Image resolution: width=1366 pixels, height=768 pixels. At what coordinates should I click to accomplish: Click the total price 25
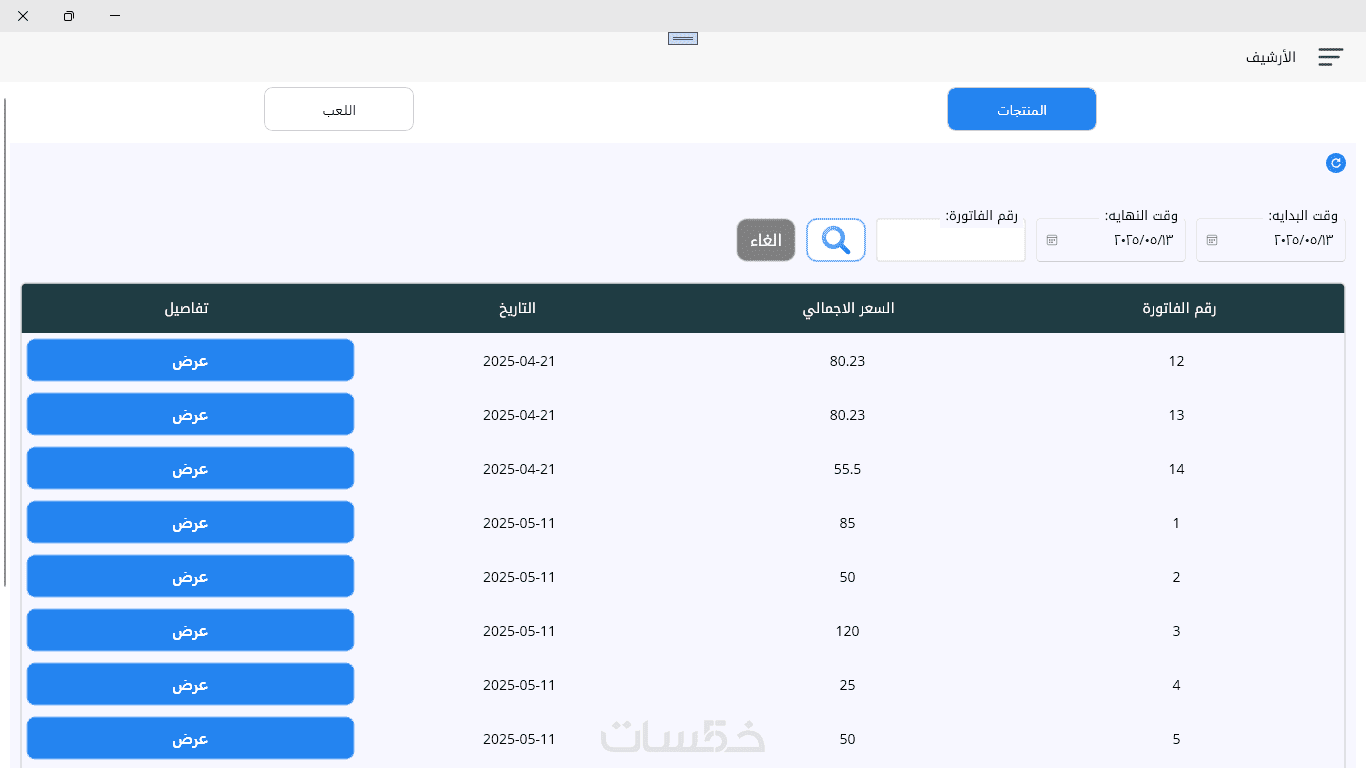tap(847, 685)
